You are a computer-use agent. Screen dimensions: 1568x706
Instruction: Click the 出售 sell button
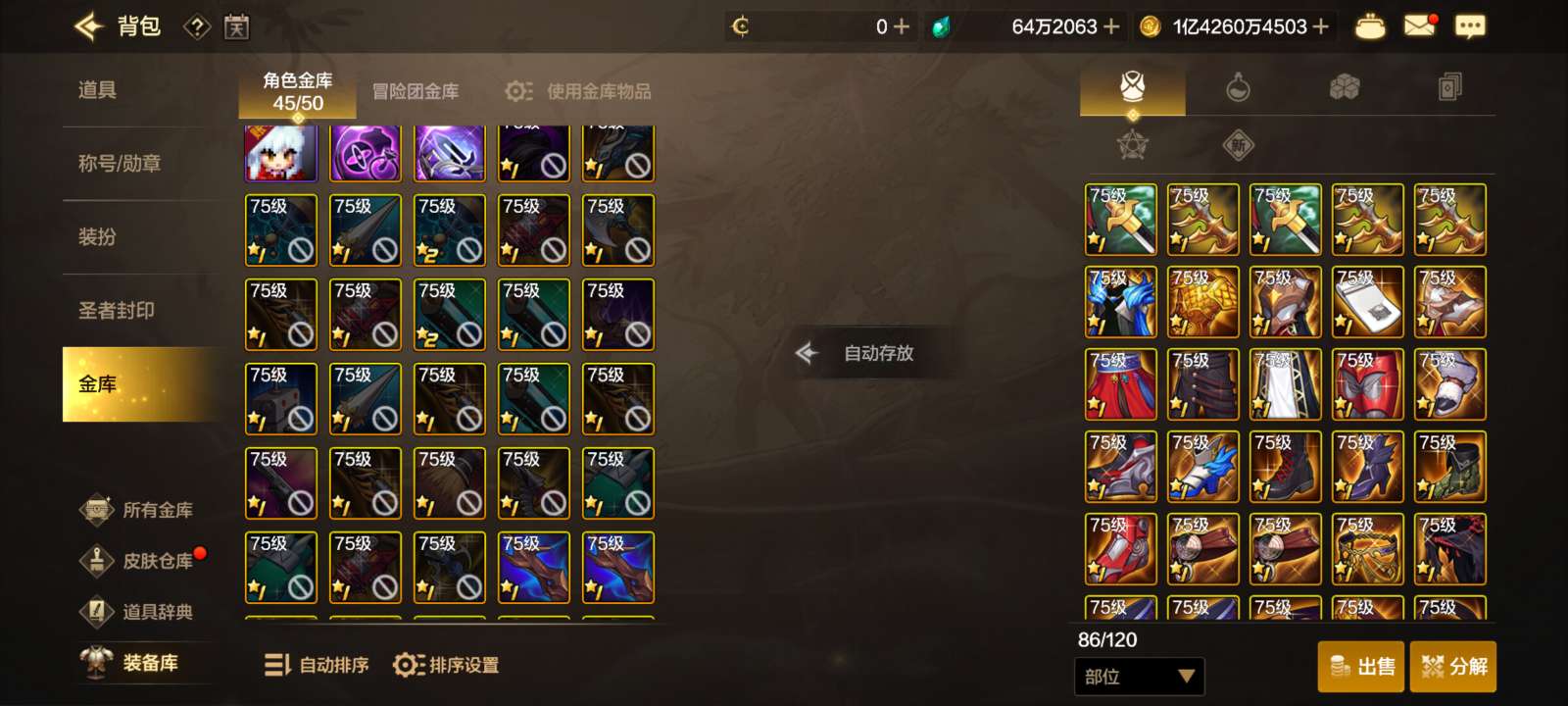pos(1361,667)
